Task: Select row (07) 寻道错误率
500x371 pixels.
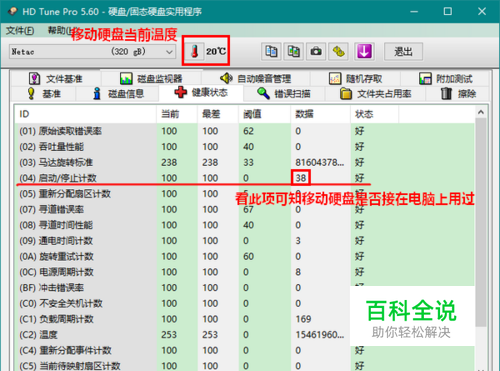Action: pyautogui.click(x=245, y=209)
